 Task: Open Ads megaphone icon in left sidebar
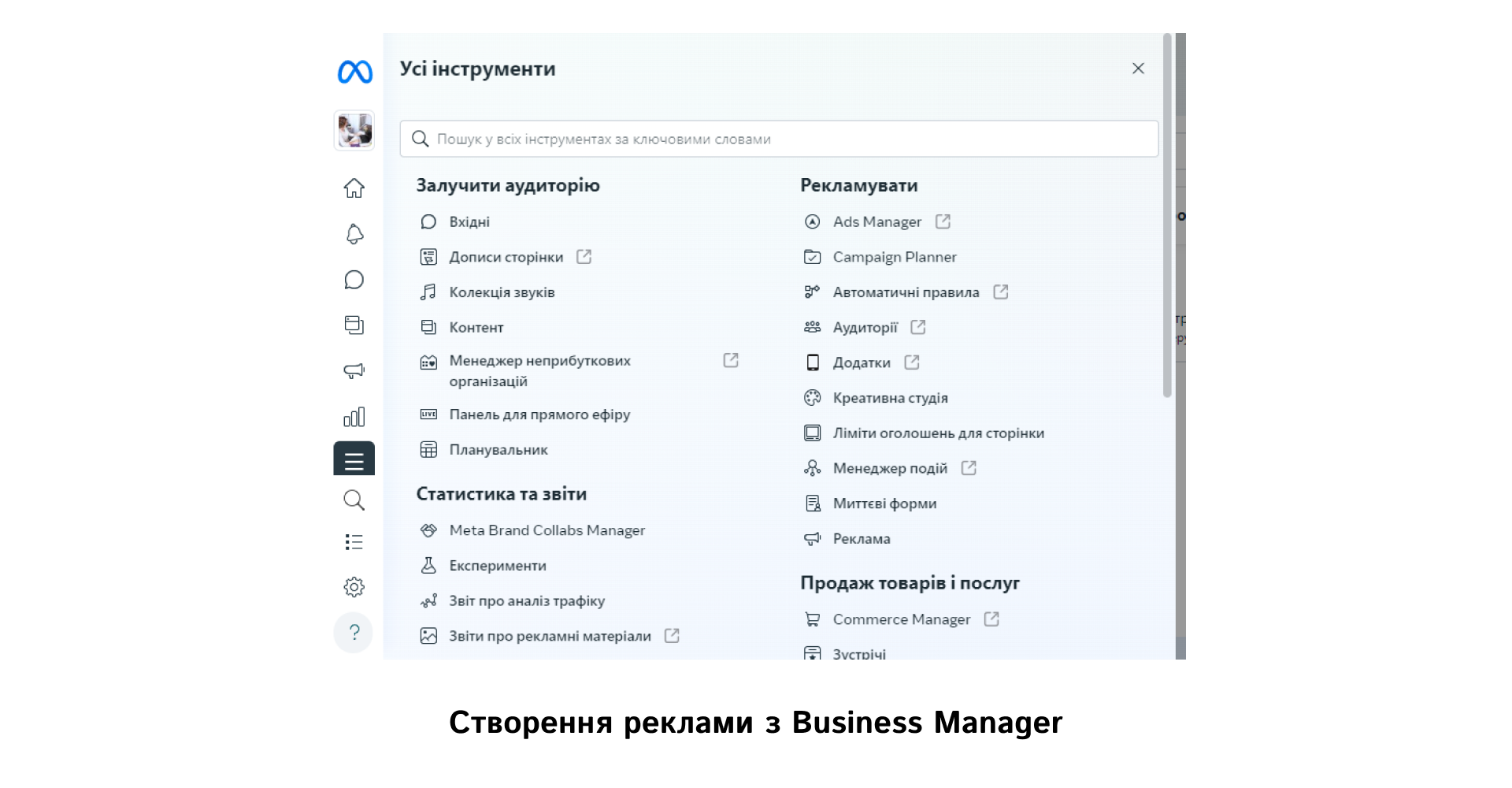tap(354, 370)
